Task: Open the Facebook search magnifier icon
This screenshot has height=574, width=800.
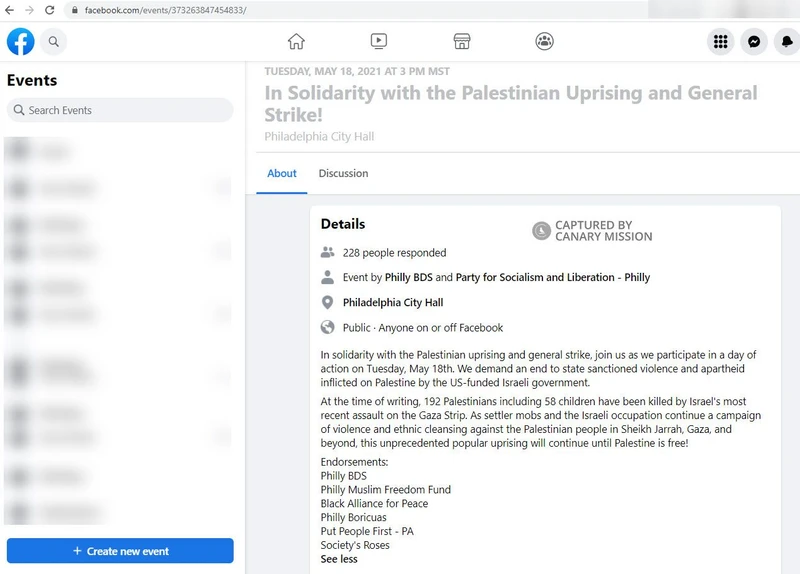Action: (54, 42)
